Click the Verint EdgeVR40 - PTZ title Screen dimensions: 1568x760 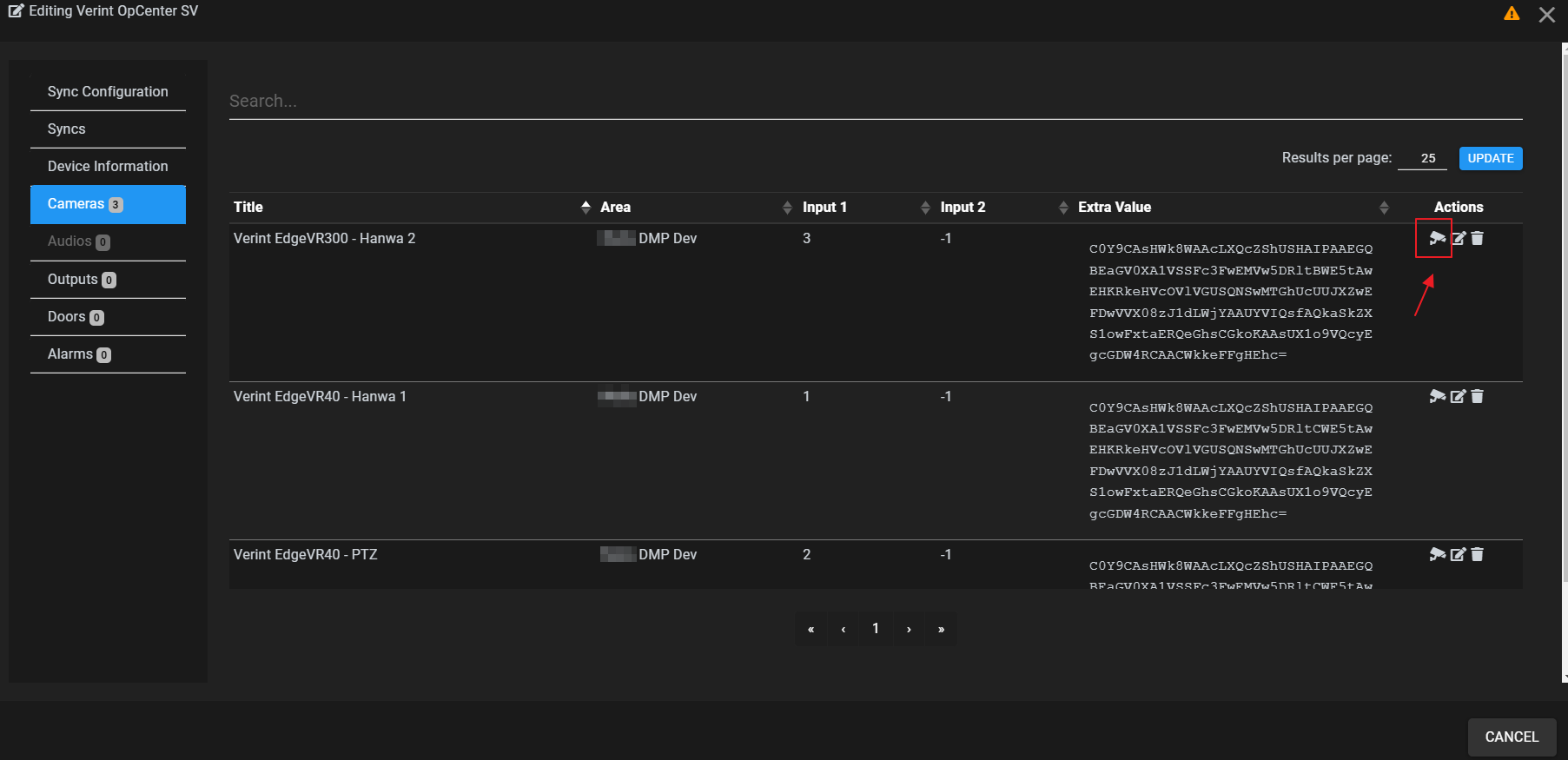click(x=305, y=555)
